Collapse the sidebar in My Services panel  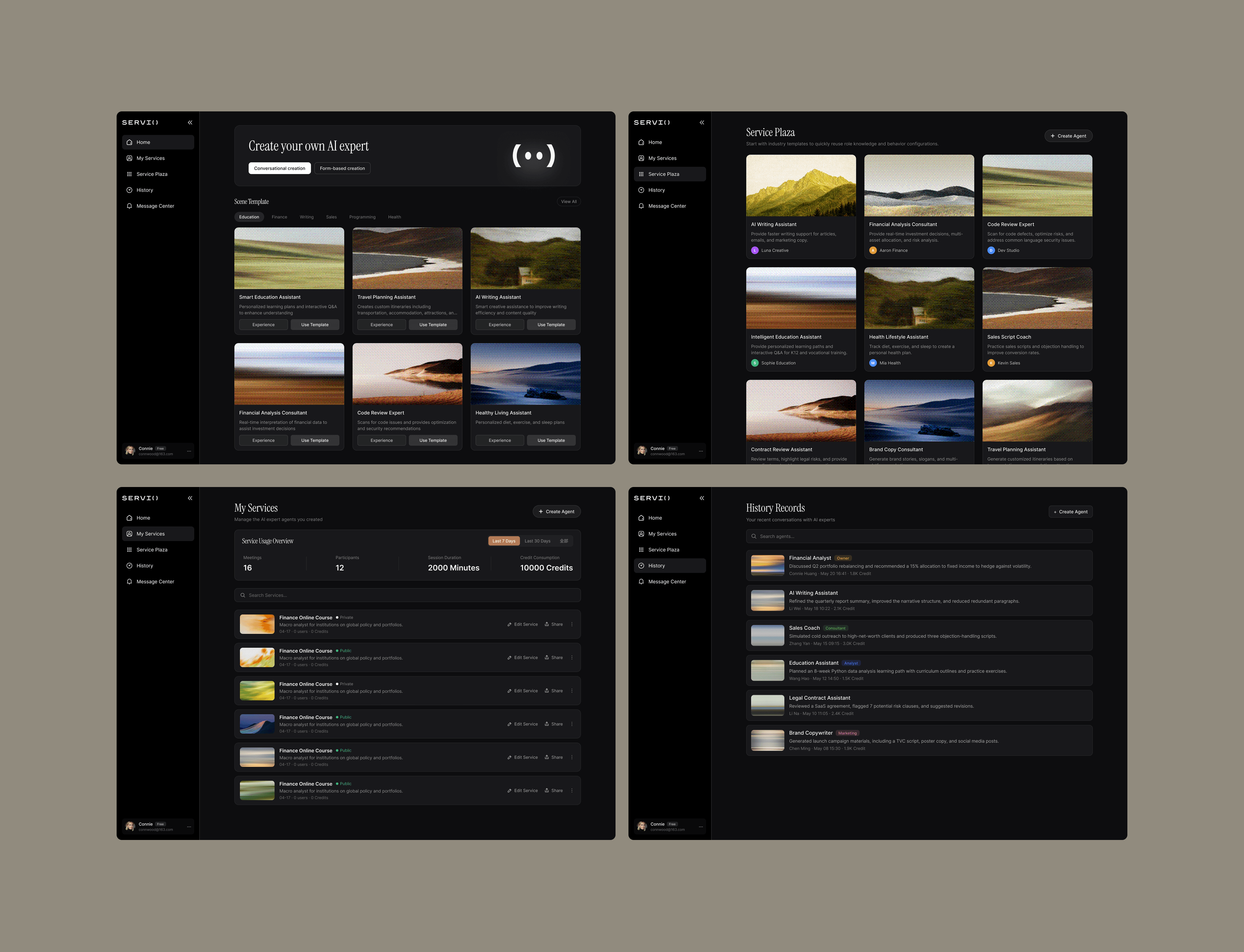[x=190, y=498]
